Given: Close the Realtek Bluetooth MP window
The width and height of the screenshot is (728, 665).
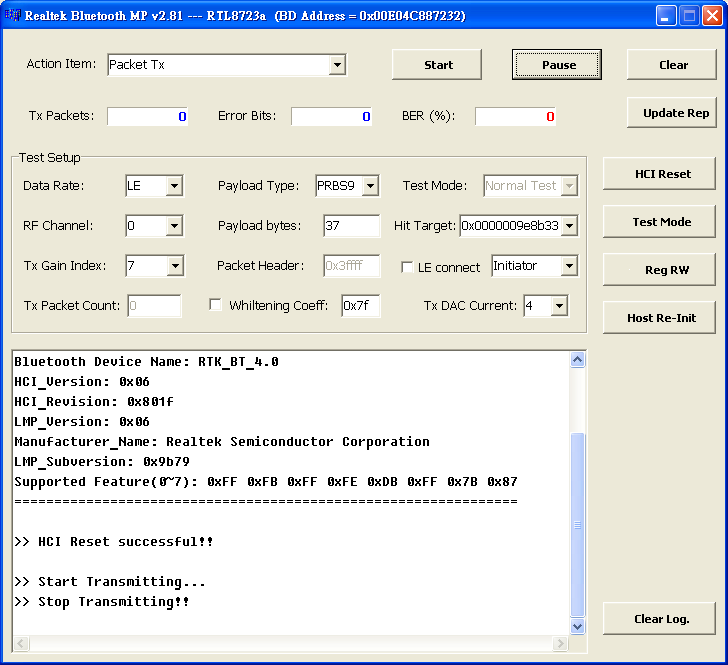Looking at the screenshot, I should [x=712, y=15].
